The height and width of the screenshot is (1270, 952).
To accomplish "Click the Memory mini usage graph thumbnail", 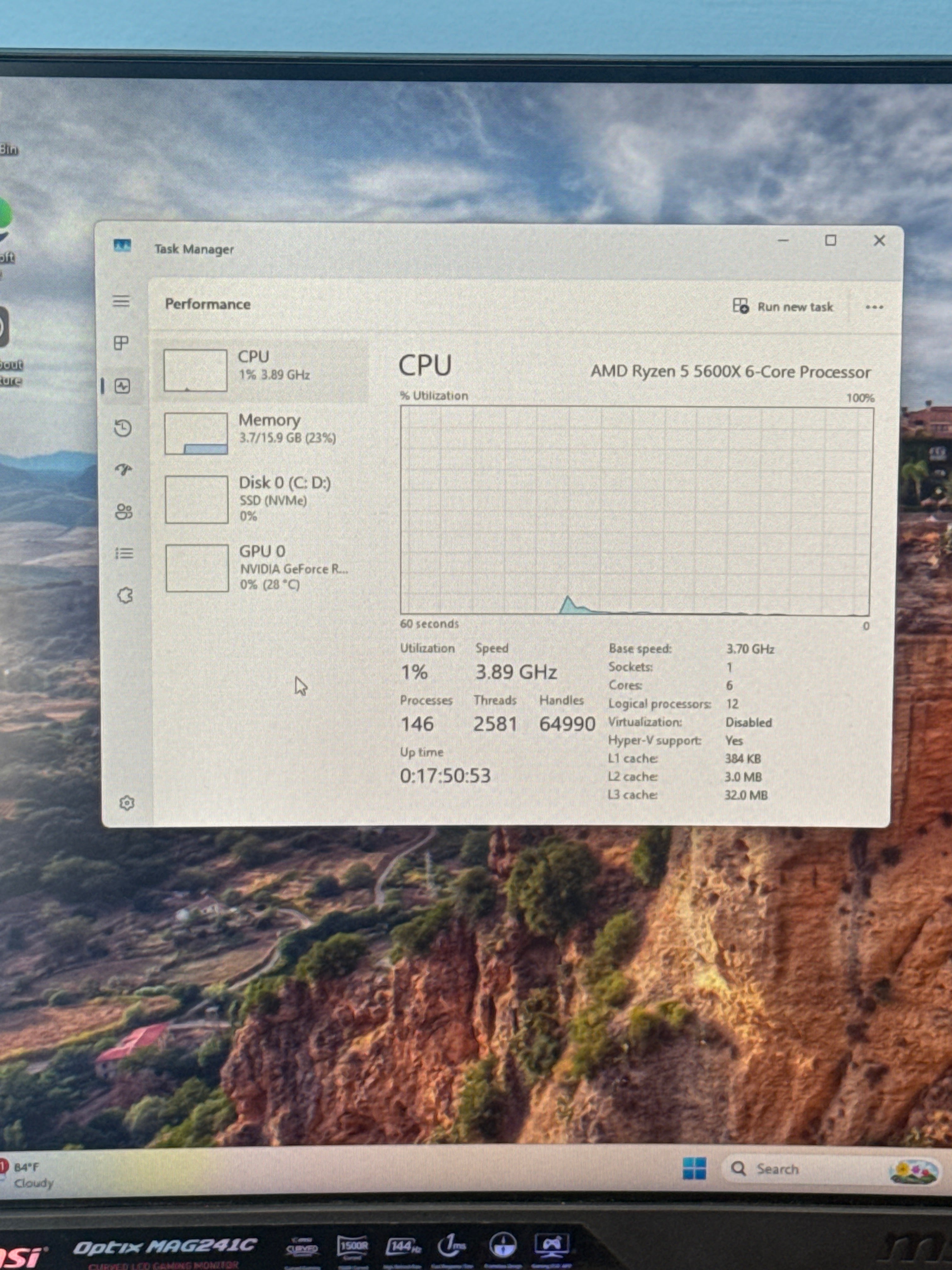I will (x=196, y=433).
